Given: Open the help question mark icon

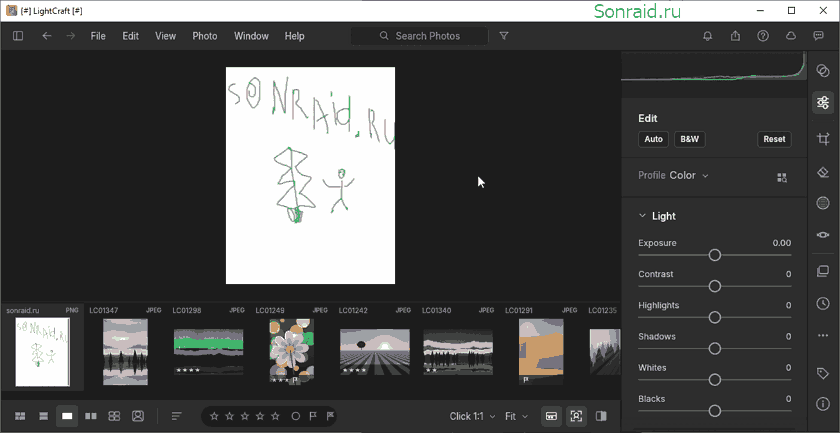Looking at the screenshot, I should click(763, 36).
